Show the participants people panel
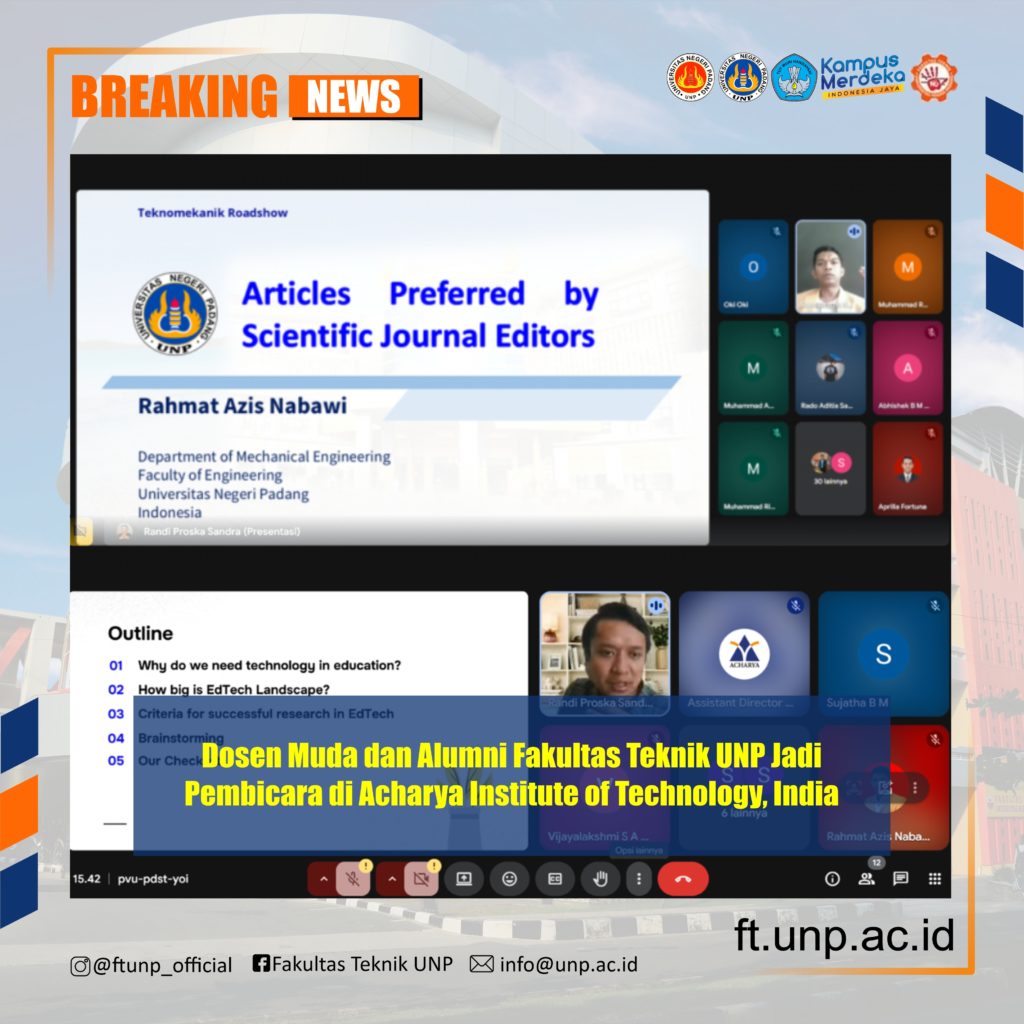The height and width of the screenshot is (1024, 1024). pyautogui.click(x=866, y=879)
